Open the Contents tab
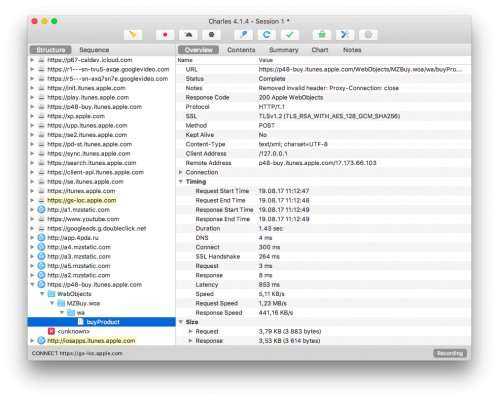 [241, 50]
